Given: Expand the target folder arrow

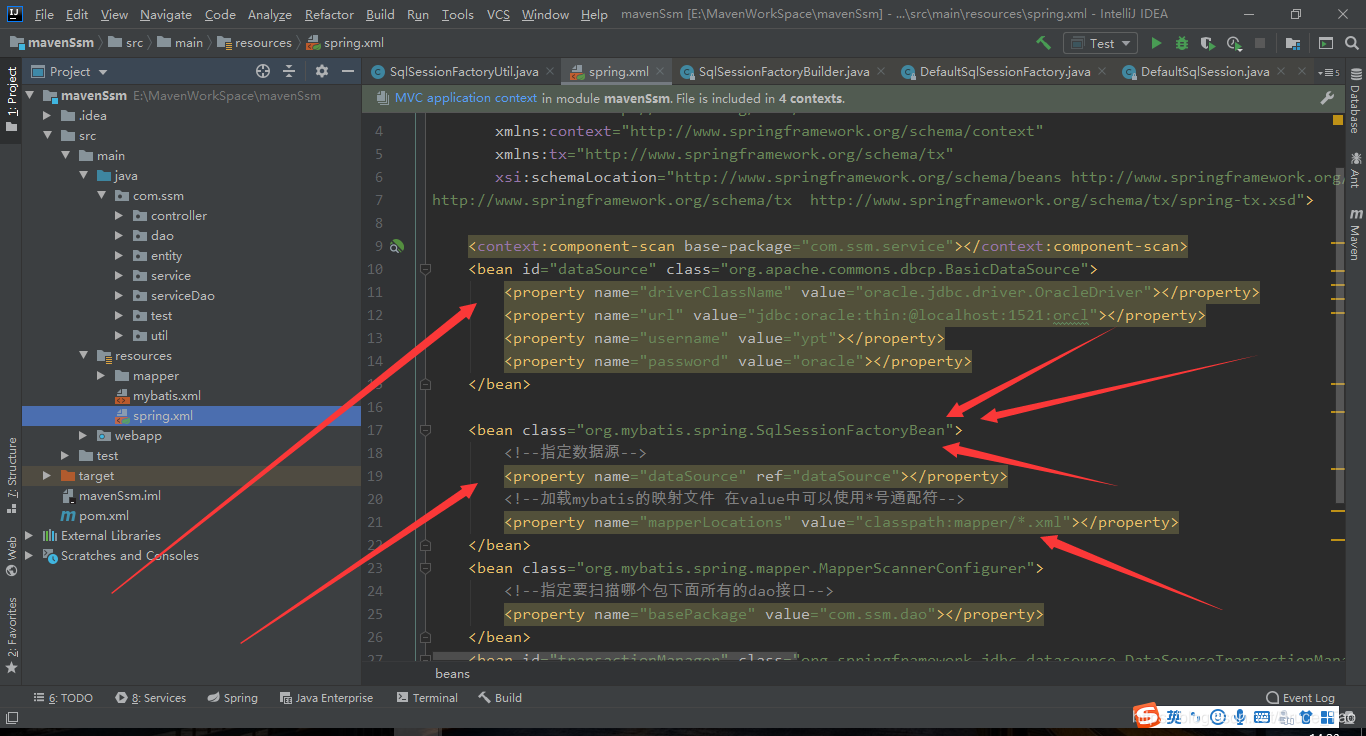Looking at the screenshot, I should [x=48, y=476].
